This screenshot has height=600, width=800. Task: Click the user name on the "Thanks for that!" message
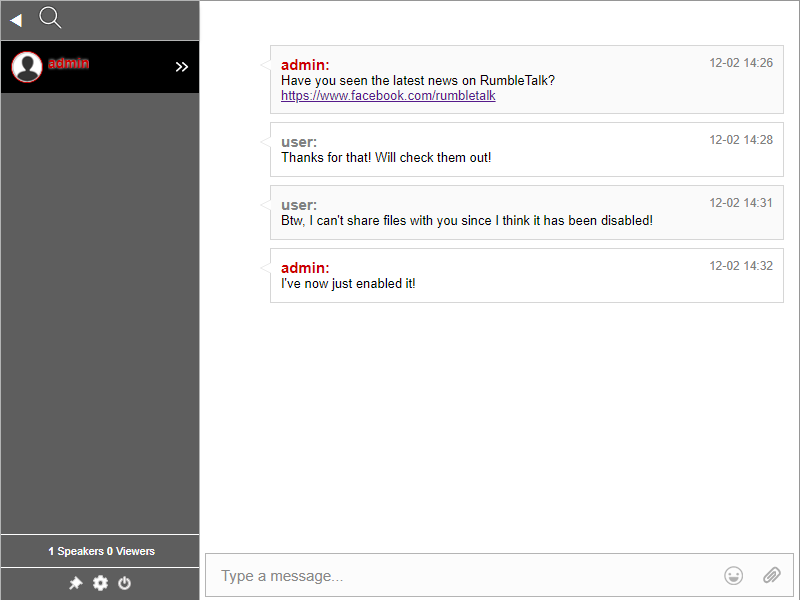tap(298, 142)
